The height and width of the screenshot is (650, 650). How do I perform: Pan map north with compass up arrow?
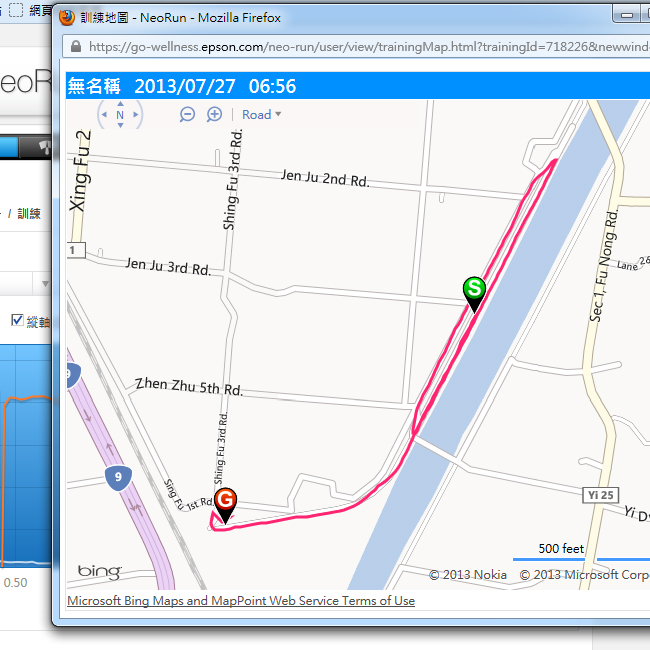click(120, 104)
